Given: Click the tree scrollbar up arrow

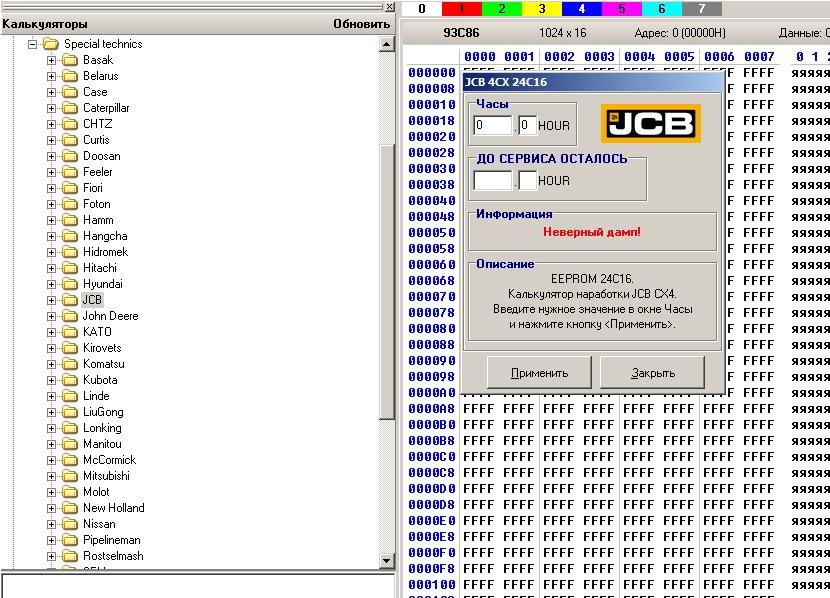Looking at the screenshot, I should click(x=387, y=44).
